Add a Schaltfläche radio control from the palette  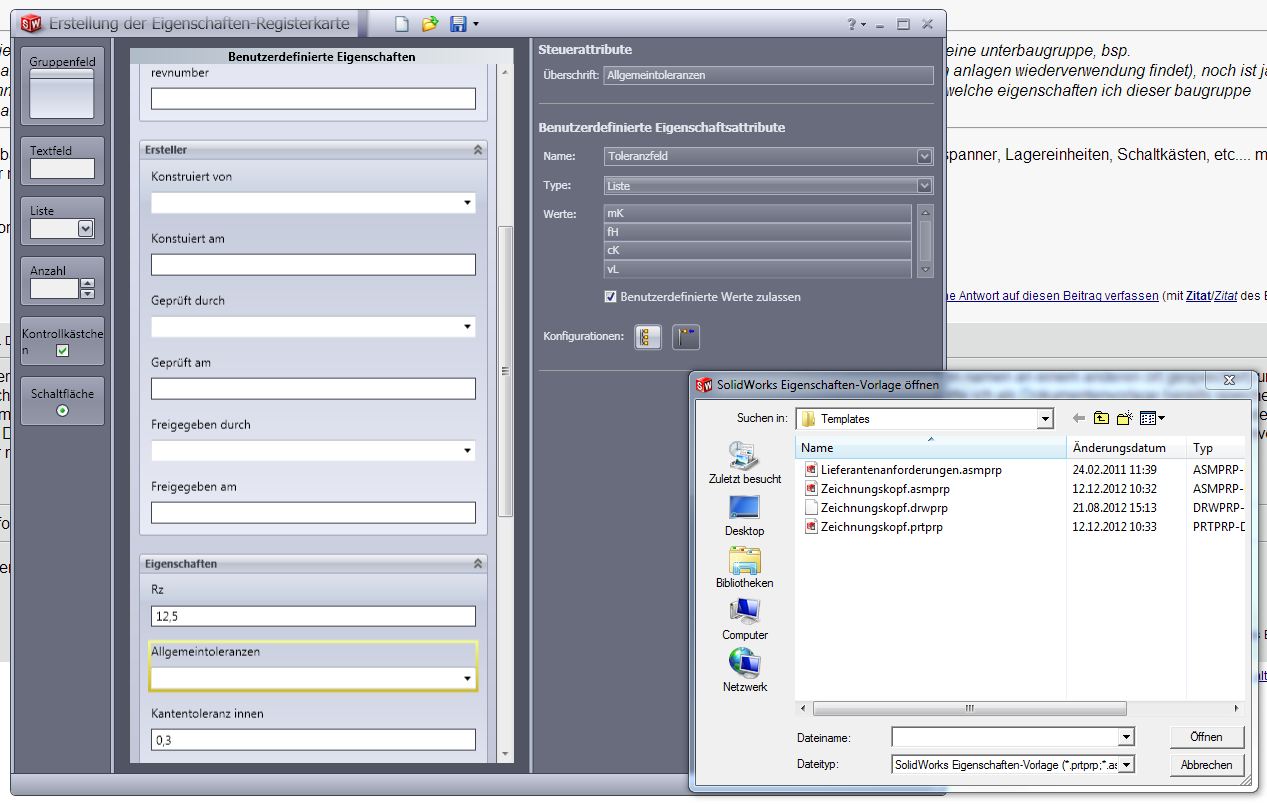click(62, 401)
